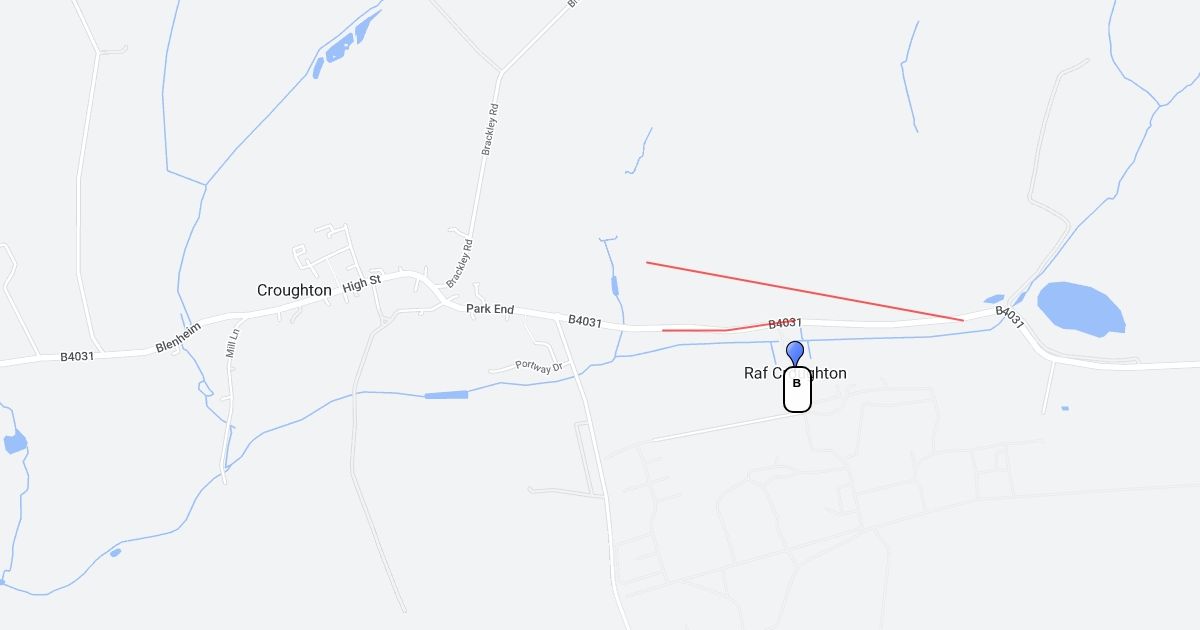Select the B label badge under the pin
The image size is (1200, 630).
(797, 390)
